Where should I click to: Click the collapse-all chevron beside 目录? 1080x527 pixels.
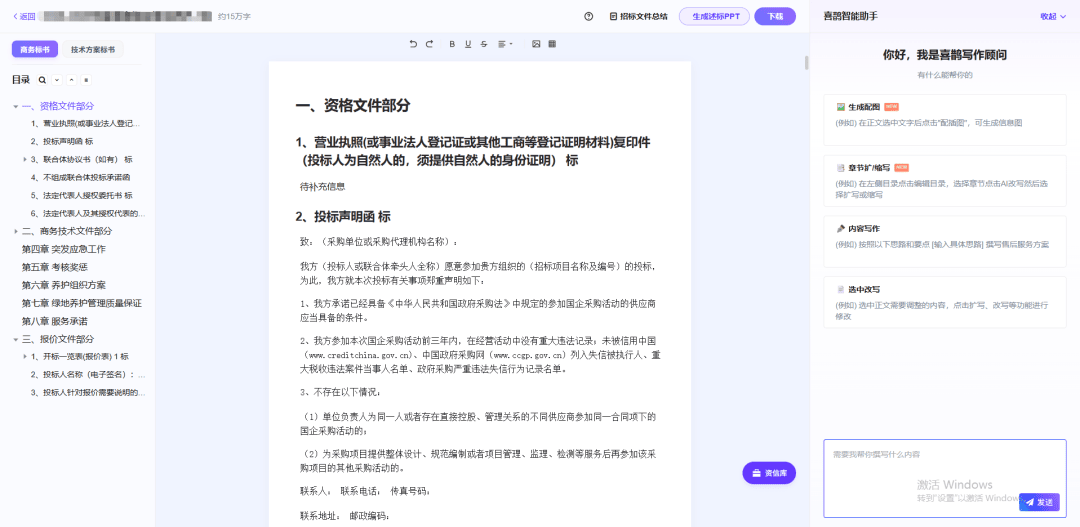pyautogui.click(x=72, y=80)
